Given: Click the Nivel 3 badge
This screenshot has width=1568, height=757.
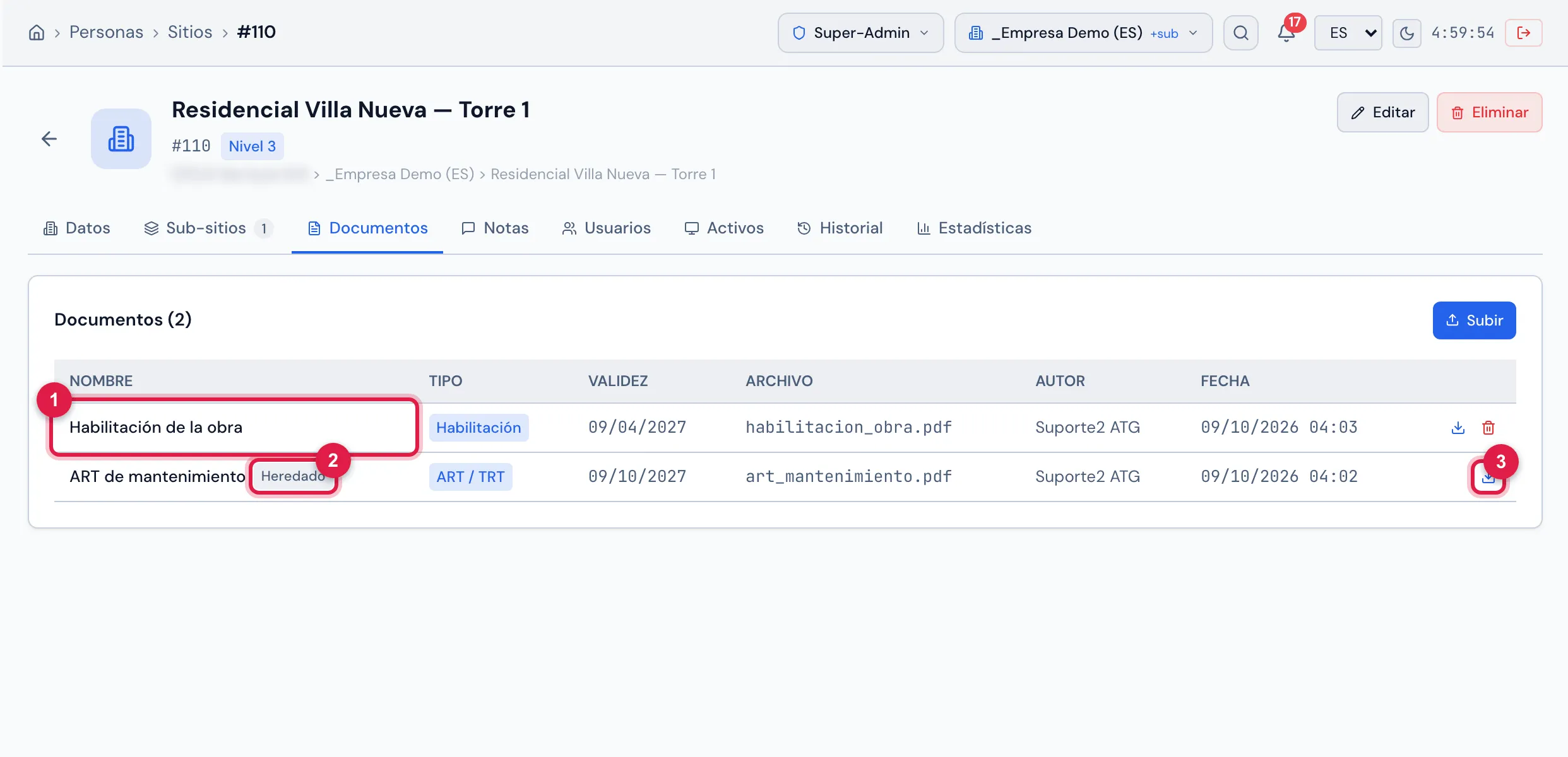Looking at the screenshot, I should pos(252,146).
